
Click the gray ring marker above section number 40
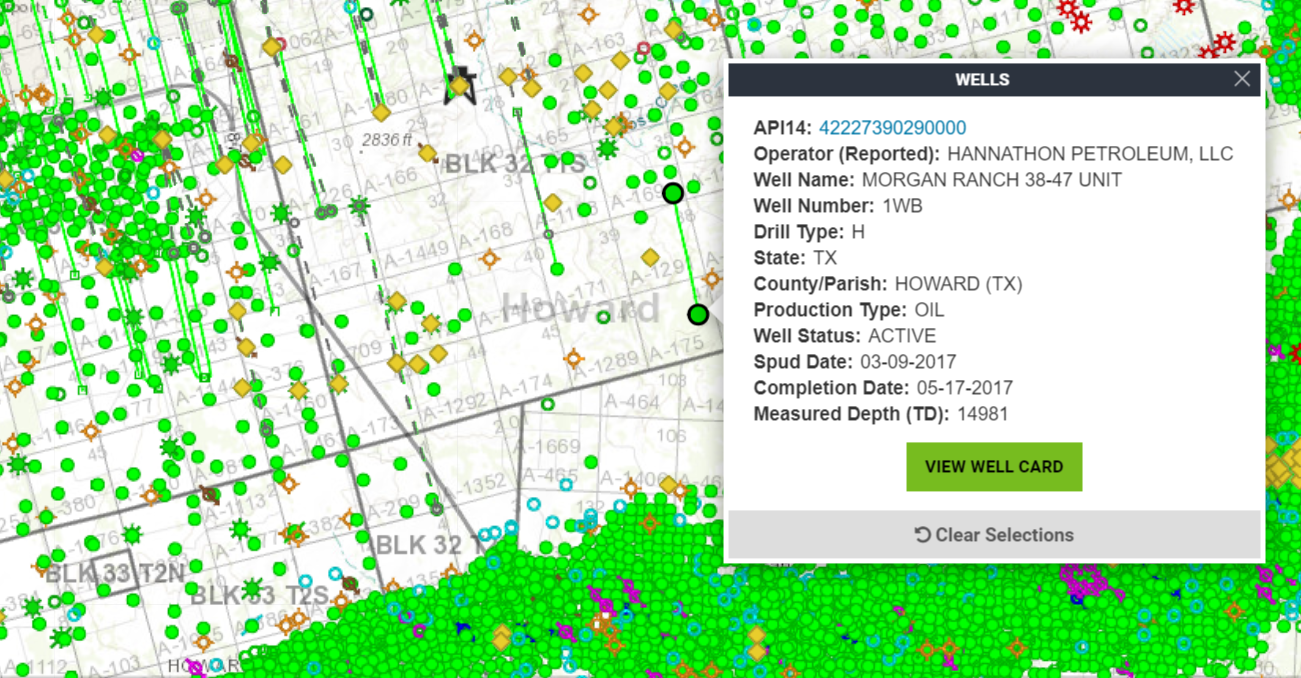(547, 234)
